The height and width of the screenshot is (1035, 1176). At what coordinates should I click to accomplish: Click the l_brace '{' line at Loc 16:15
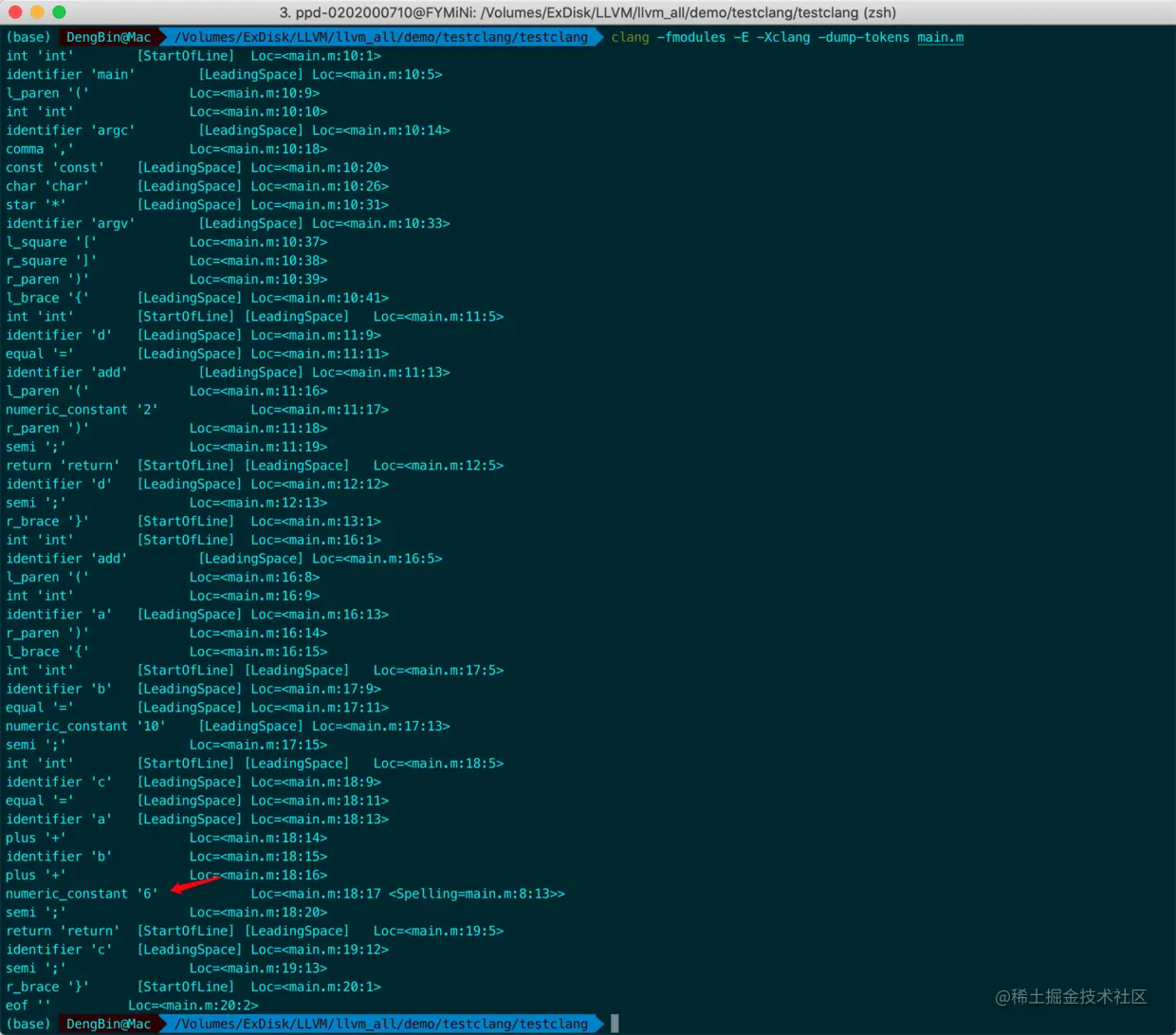click(166, 652)
